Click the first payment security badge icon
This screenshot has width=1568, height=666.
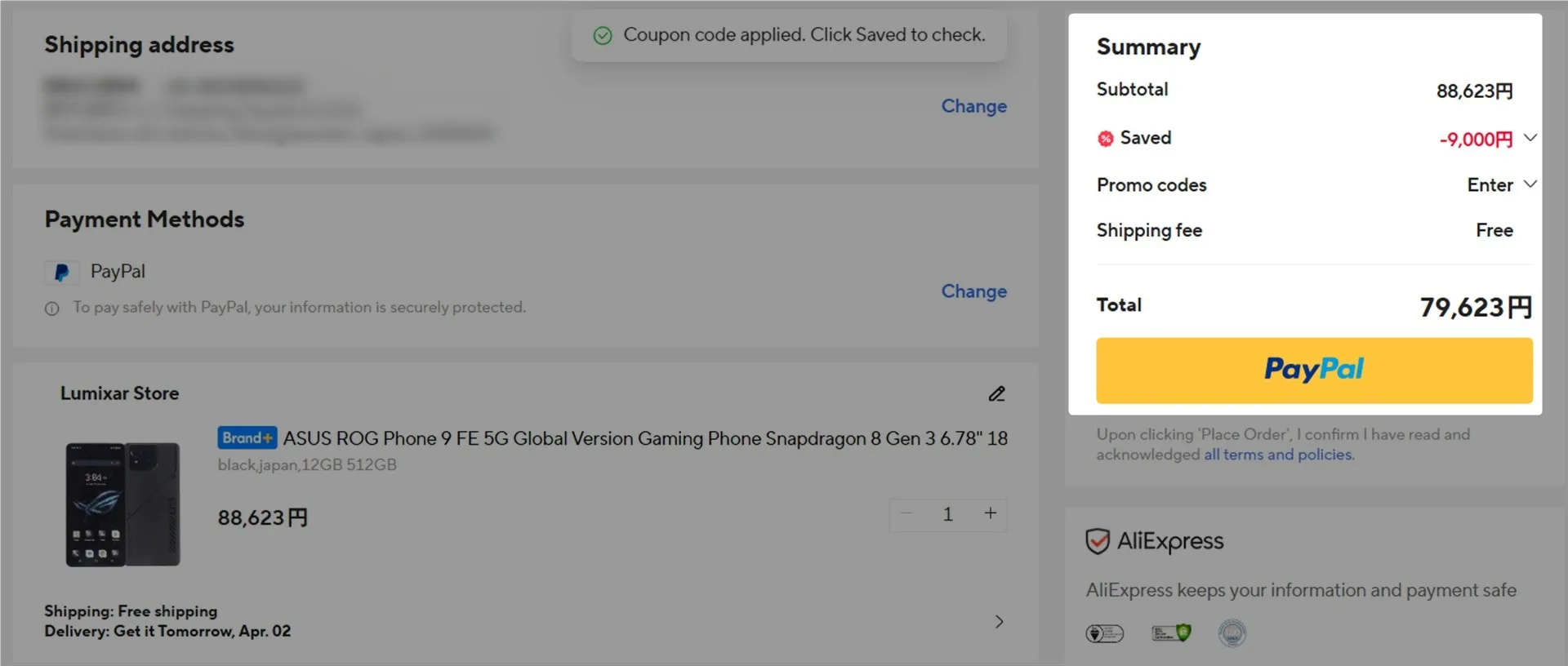(1104, 633)
